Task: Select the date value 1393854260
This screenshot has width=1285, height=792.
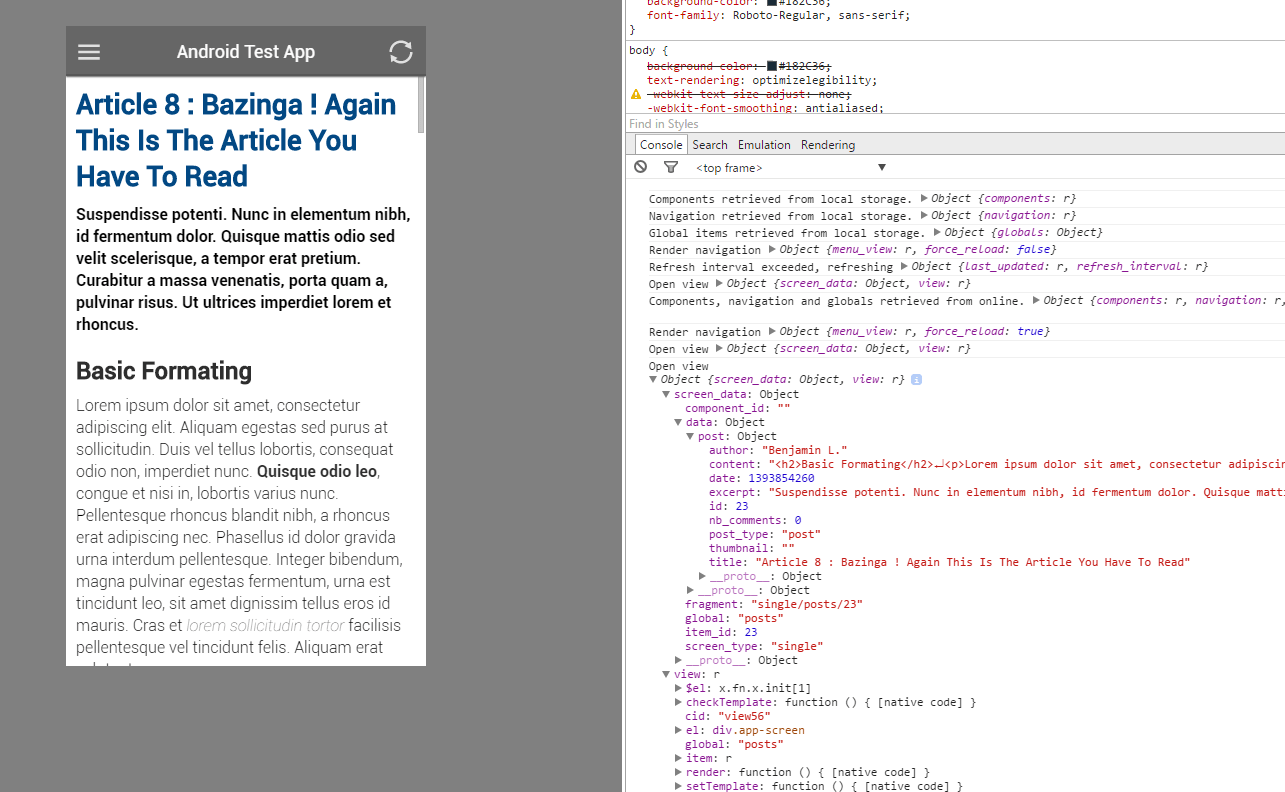Action: pos(781,478)
